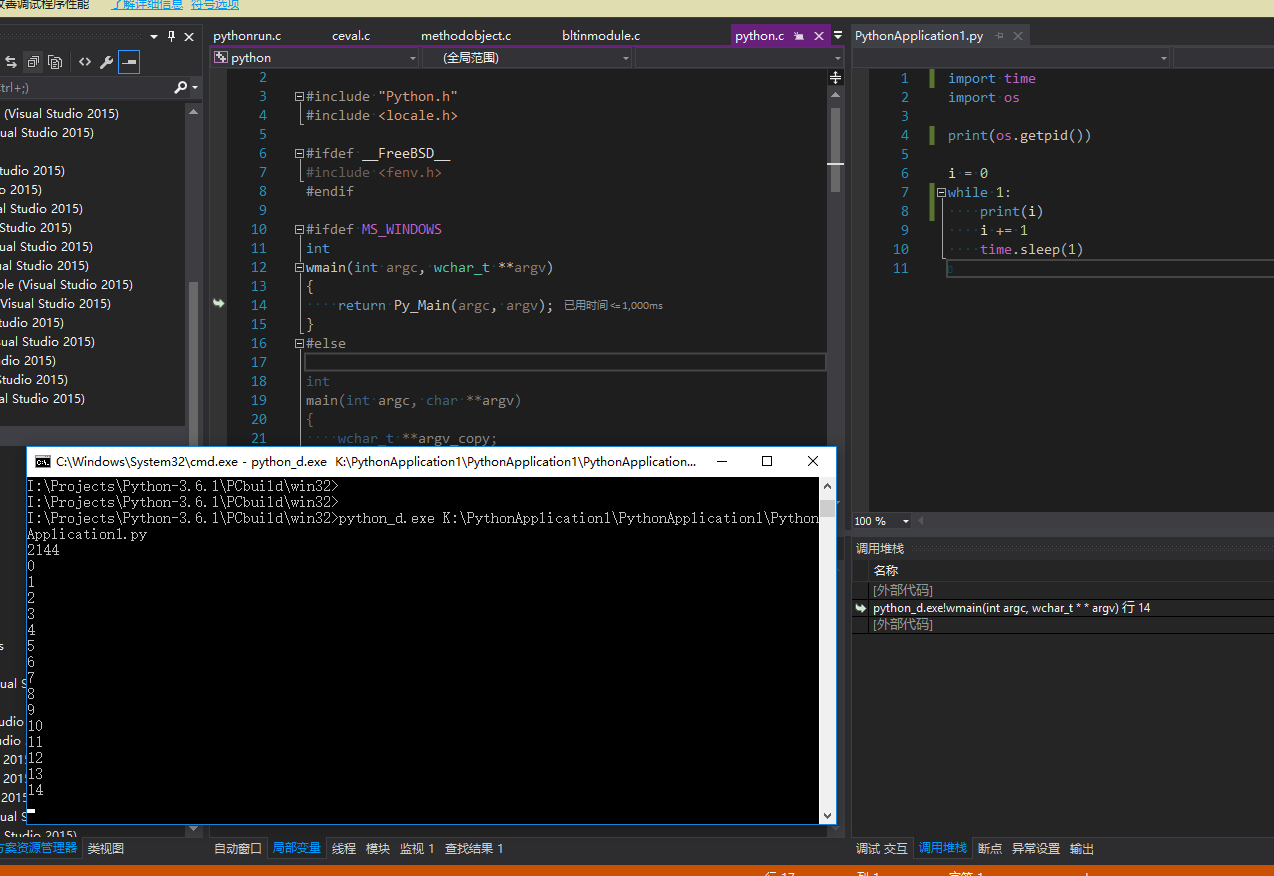Click inside the Solution Explorer search field

click(x=80, y=87)
